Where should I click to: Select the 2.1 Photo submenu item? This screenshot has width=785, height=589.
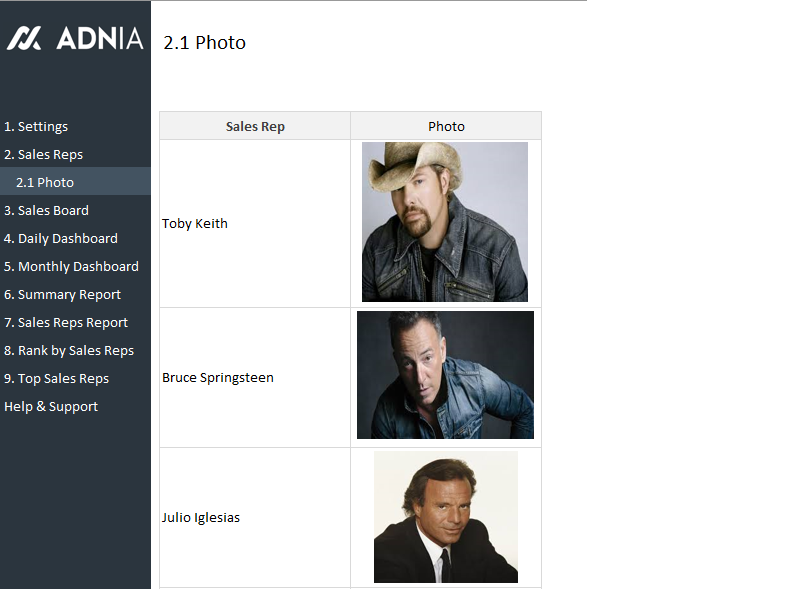(45, 183)
